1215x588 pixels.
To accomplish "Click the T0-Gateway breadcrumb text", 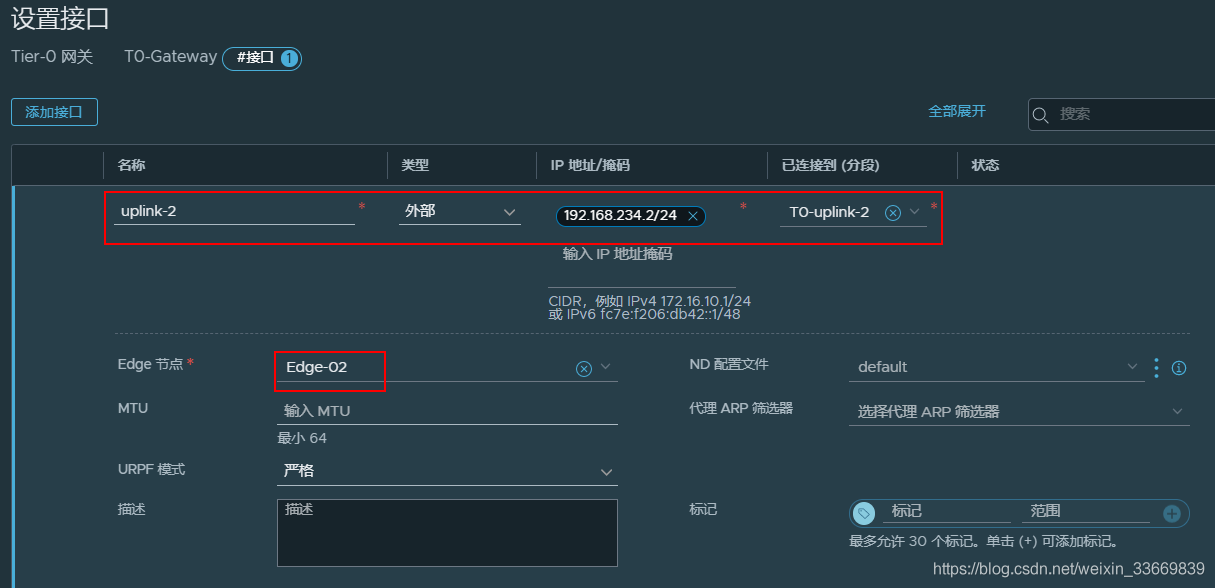I will click(170, 57).
